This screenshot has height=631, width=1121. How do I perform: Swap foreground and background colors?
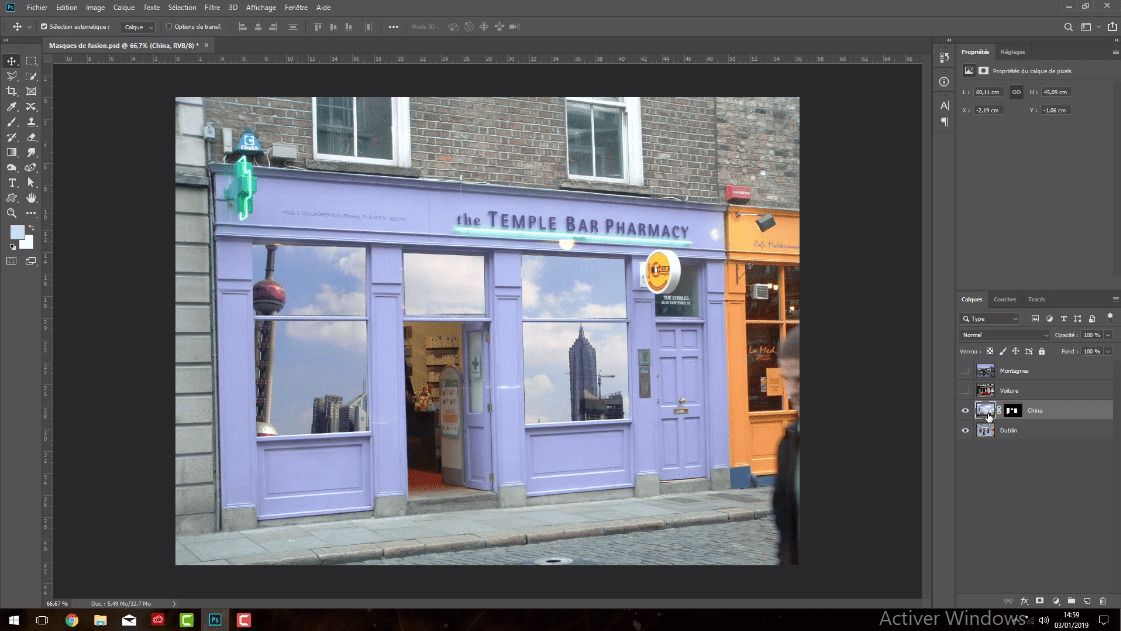tap(31, 228)
